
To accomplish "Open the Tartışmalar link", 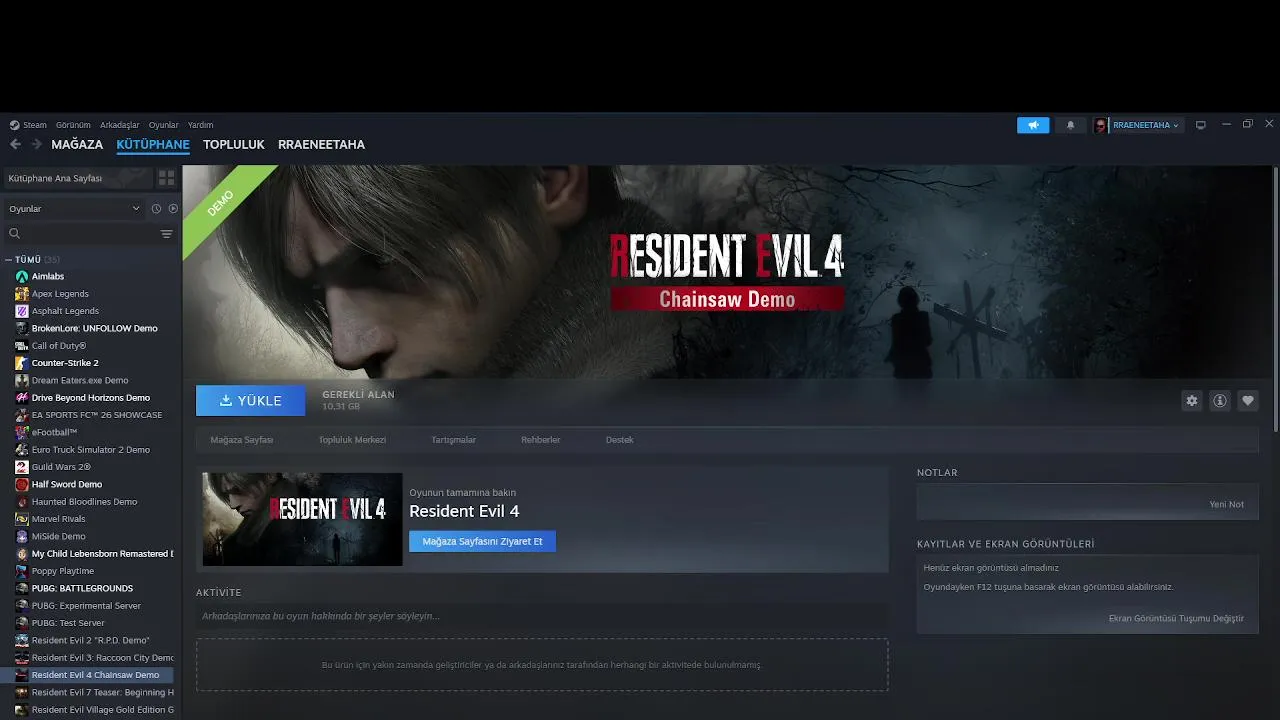I will click(453, 440).
